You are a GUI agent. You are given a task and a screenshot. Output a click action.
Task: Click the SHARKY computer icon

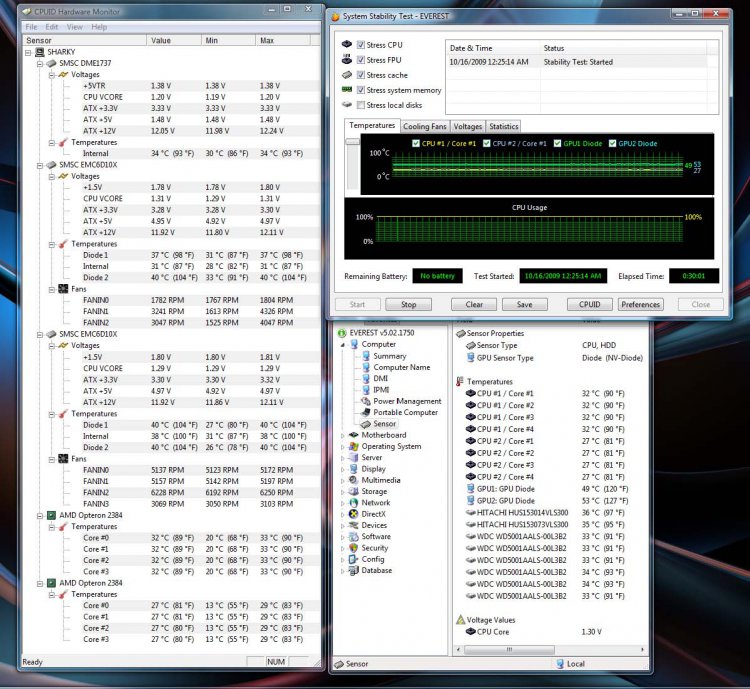click(40, 52)
